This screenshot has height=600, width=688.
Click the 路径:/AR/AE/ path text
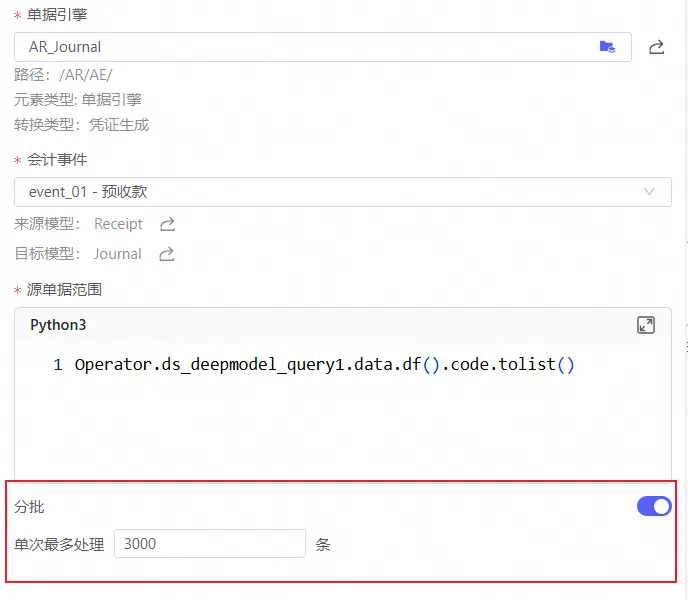coord(62,75)
